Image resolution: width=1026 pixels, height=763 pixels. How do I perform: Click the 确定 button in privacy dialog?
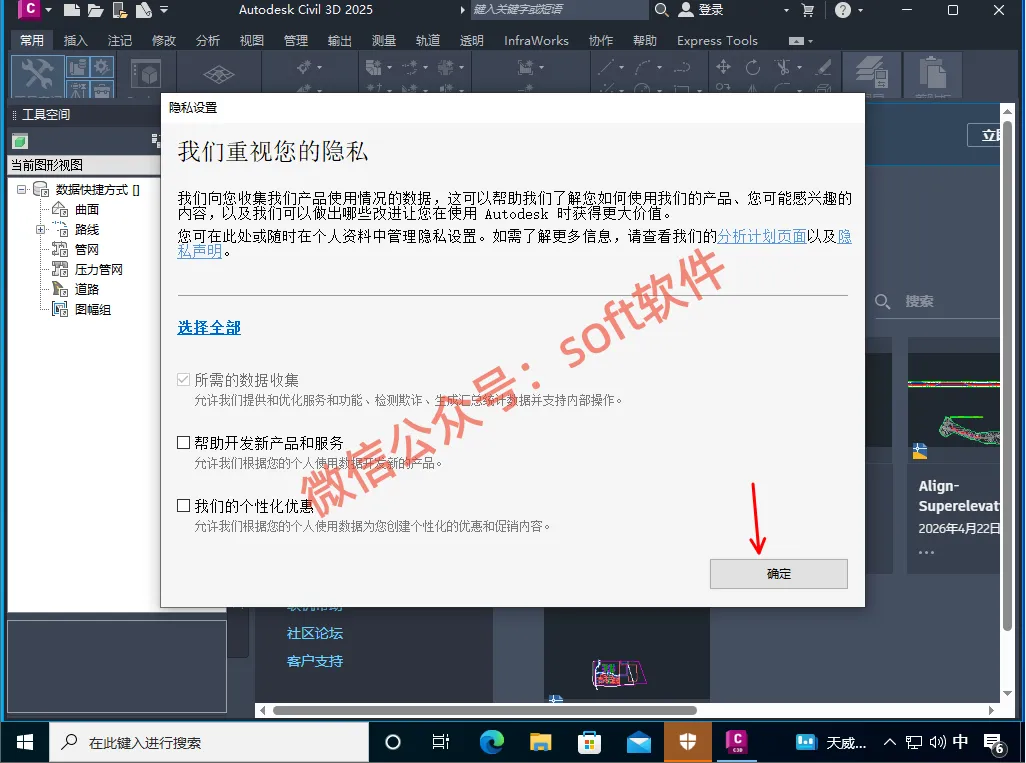(779, 574)
